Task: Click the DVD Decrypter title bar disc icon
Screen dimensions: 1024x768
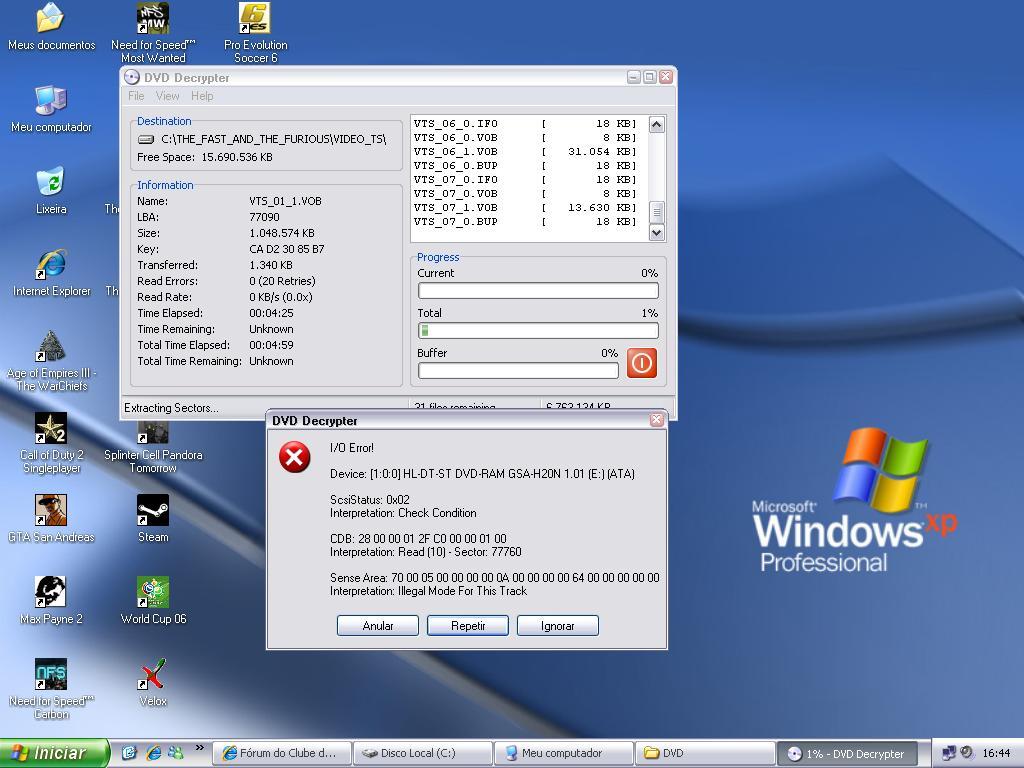Action: [132, 77]
